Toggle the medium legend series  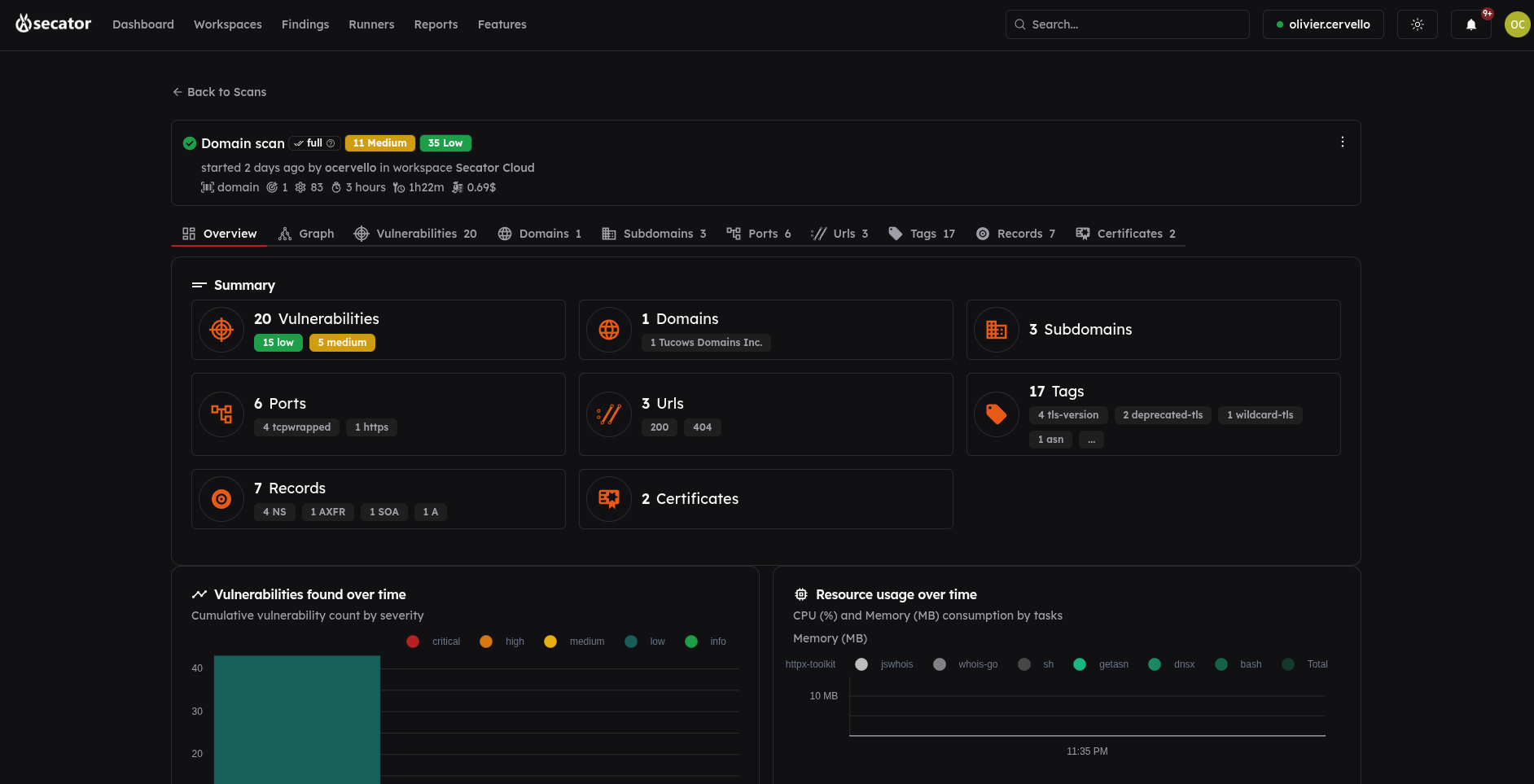pyautogui.click(x=575, y=642)
